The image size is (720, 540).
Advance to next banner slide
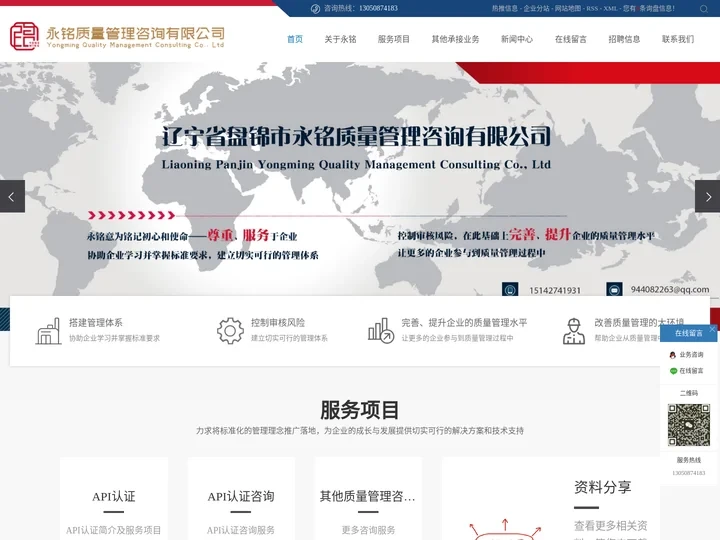click(708, 197)
